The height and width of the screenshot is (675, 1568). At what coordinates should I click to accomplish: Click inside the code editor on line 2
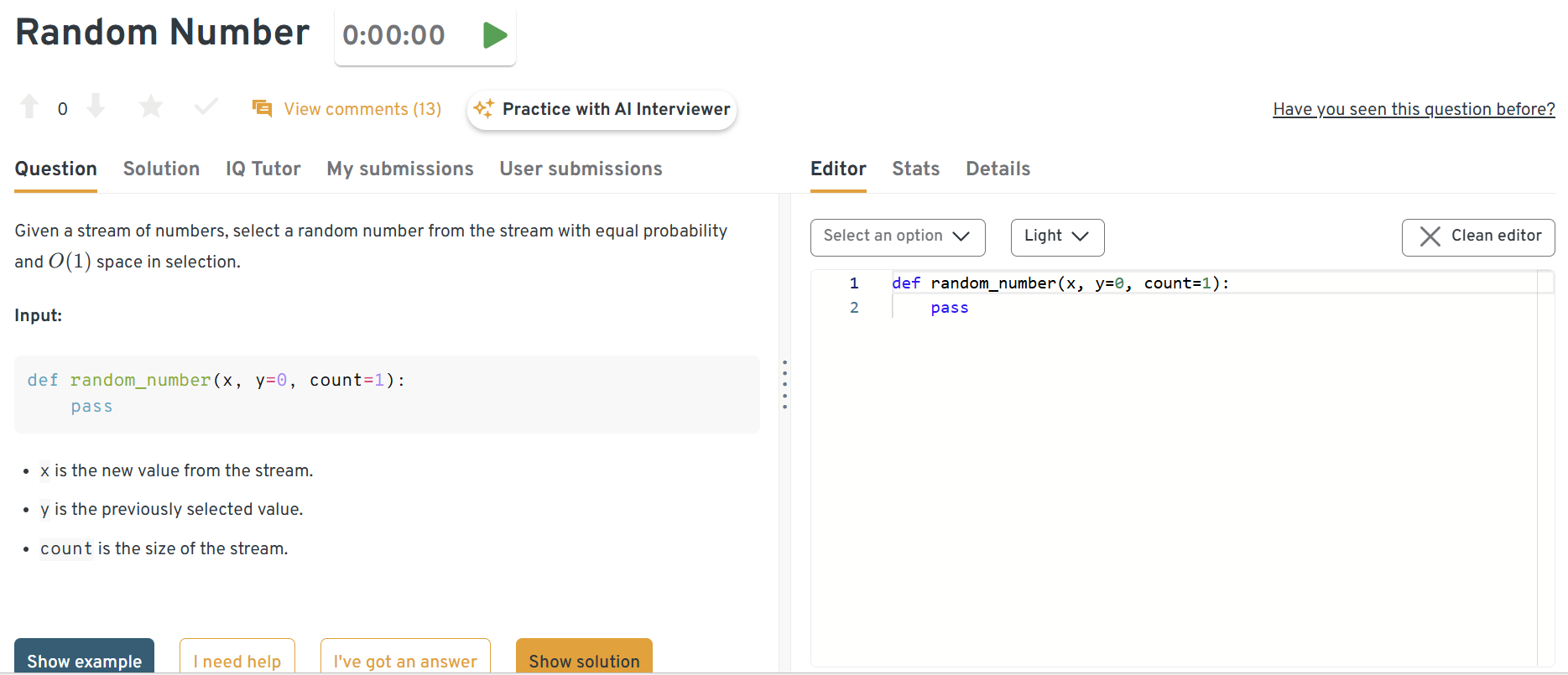pos(1091,308)
